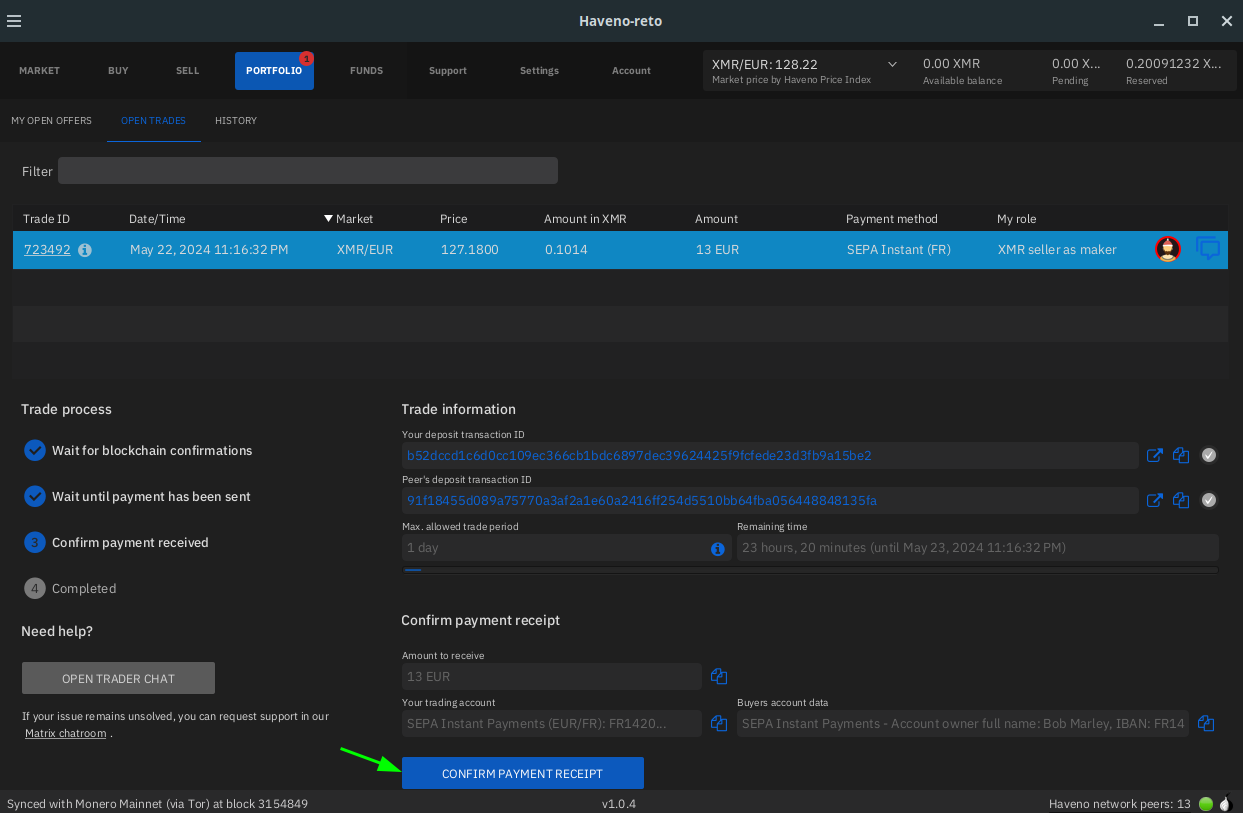Focus the Filter input field

tap(308, 171)
